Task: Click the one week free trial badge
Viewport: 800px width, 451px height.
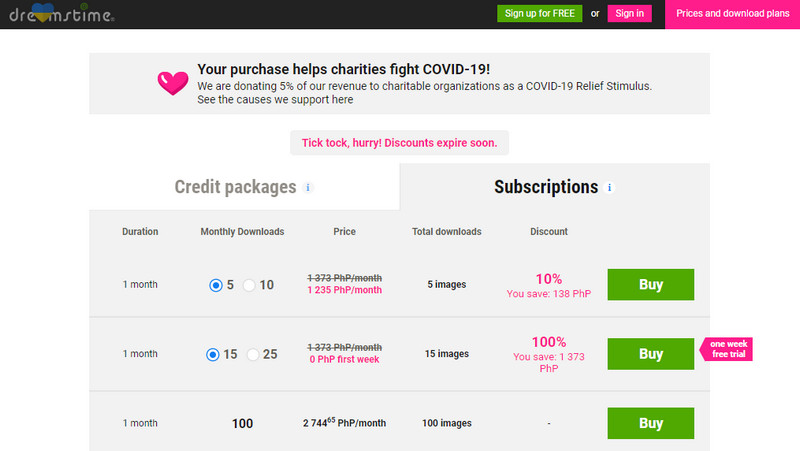Action: [726, 349]
